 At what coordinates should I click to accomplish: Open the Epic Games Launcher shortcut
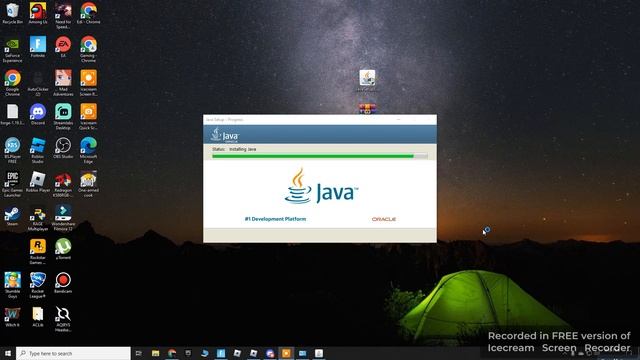(x=12, y=184)
